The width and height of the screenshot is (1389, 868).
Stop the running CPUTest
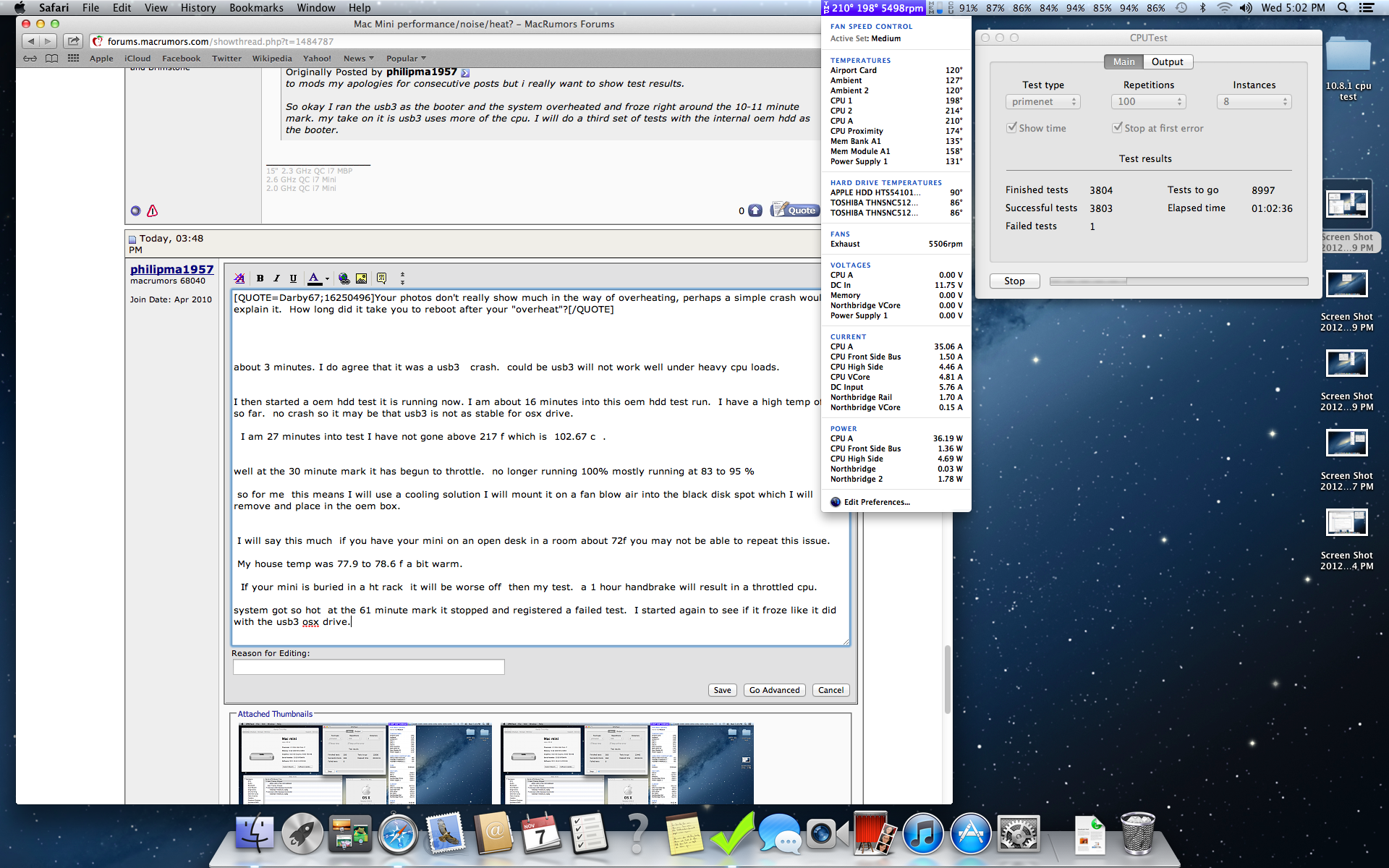point(1014,281)
